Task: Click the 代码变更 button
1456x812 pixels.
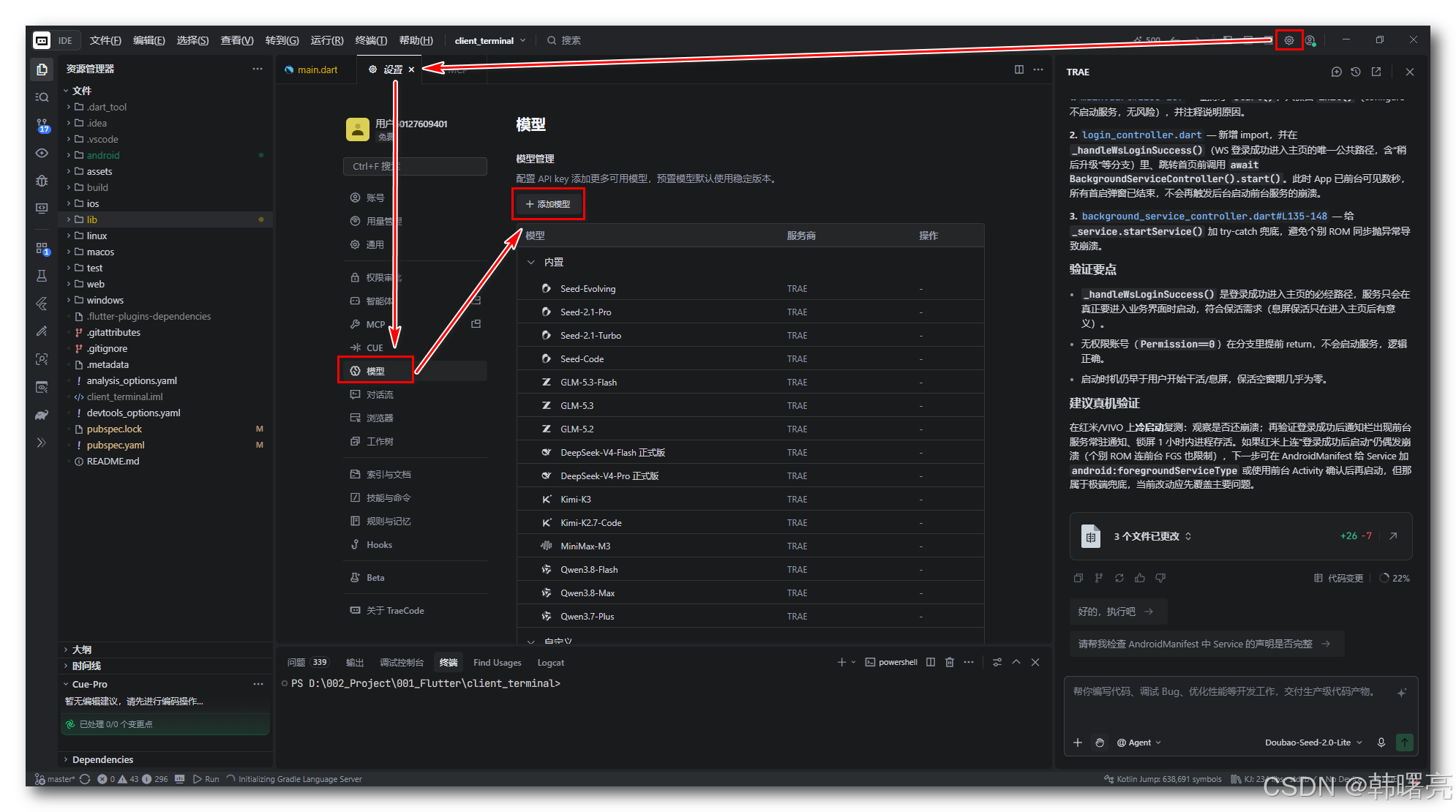Action: (1339, 578)
